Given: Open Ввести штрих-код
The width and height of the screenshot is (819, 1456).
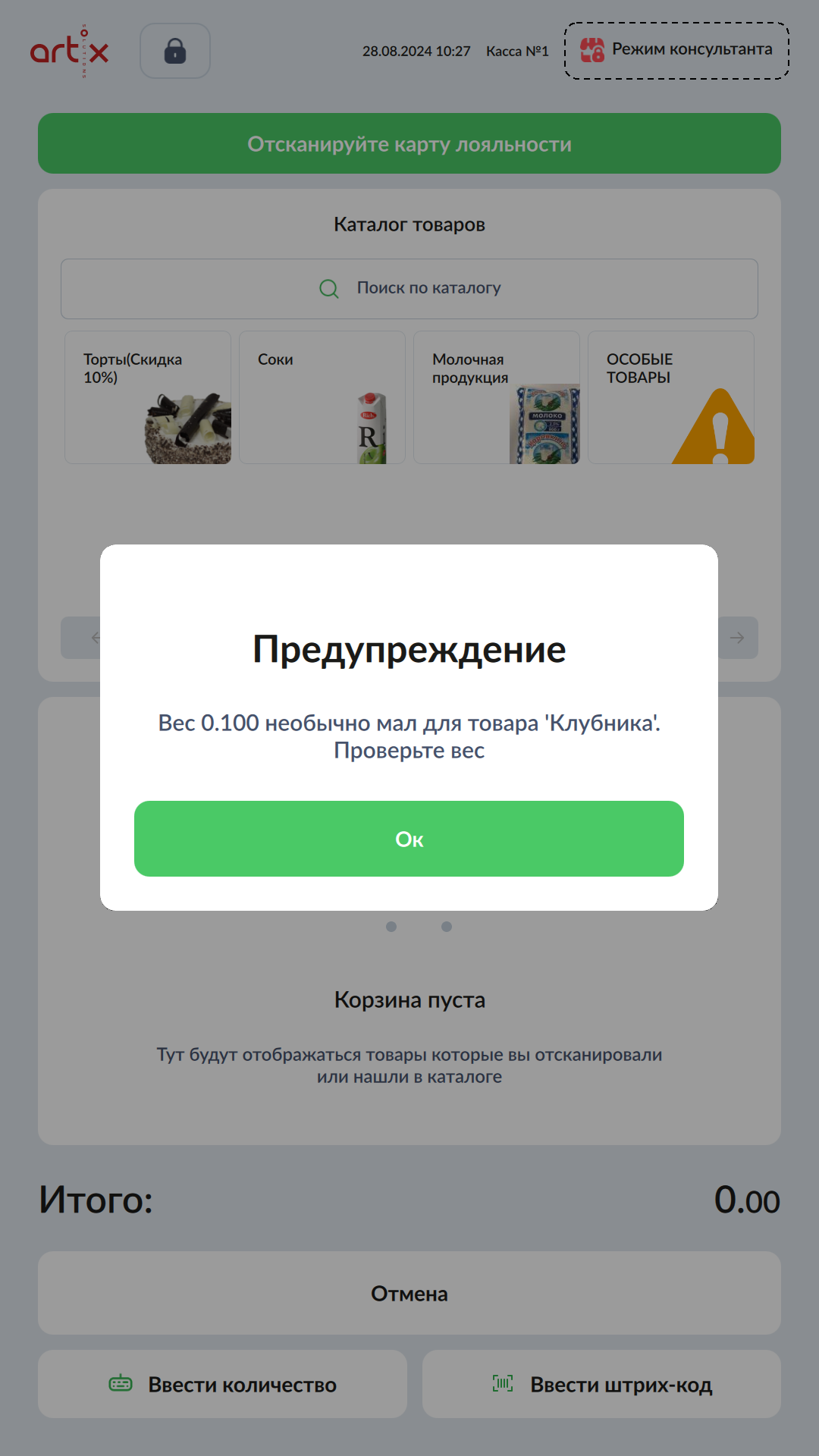Looking at the screenshot, I should click(x=601, y=1384).
